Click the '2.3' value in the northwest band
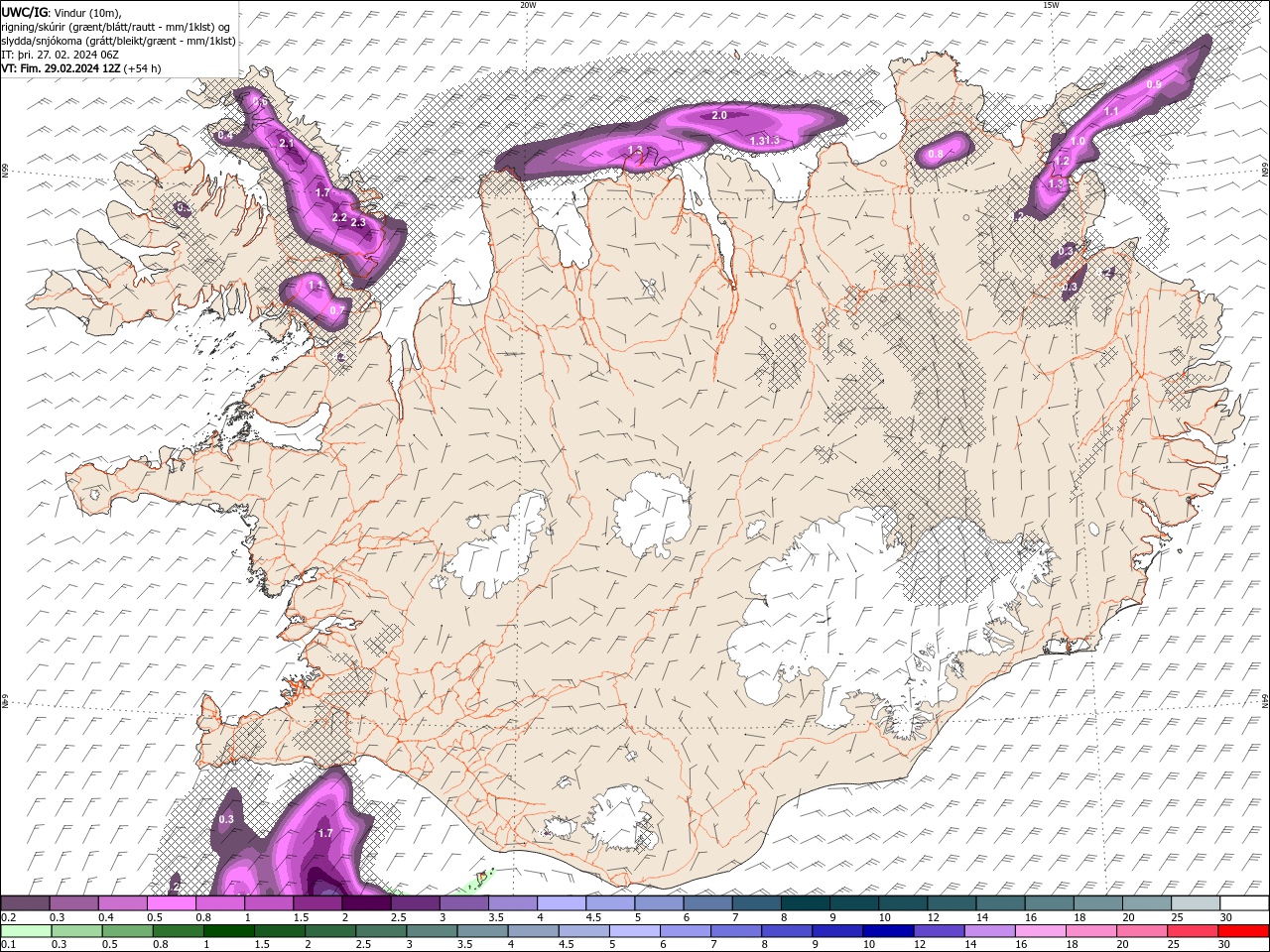 click(x=358, y=223)
